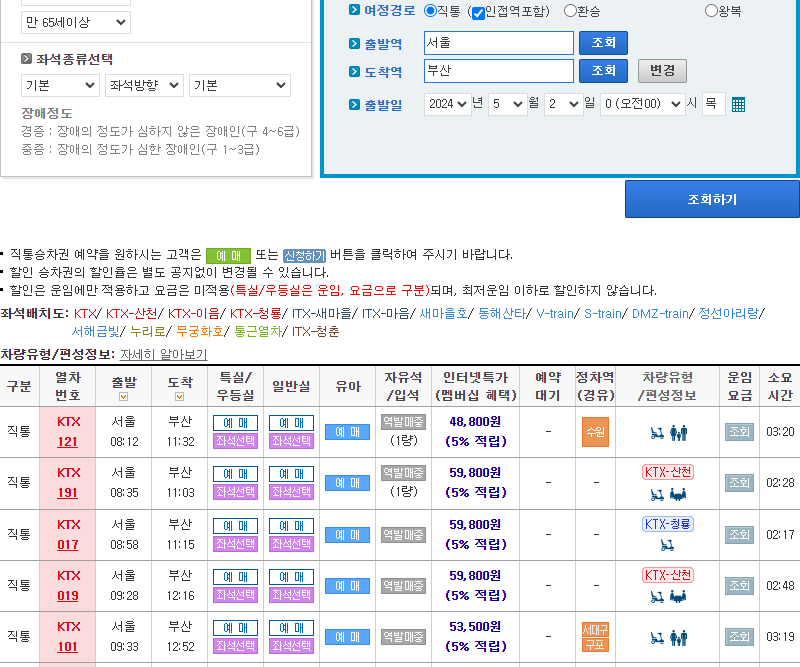Click 수원 stop badge for KTX 121
The width and height of the screenshot is (800, 667).
(595, 432)
